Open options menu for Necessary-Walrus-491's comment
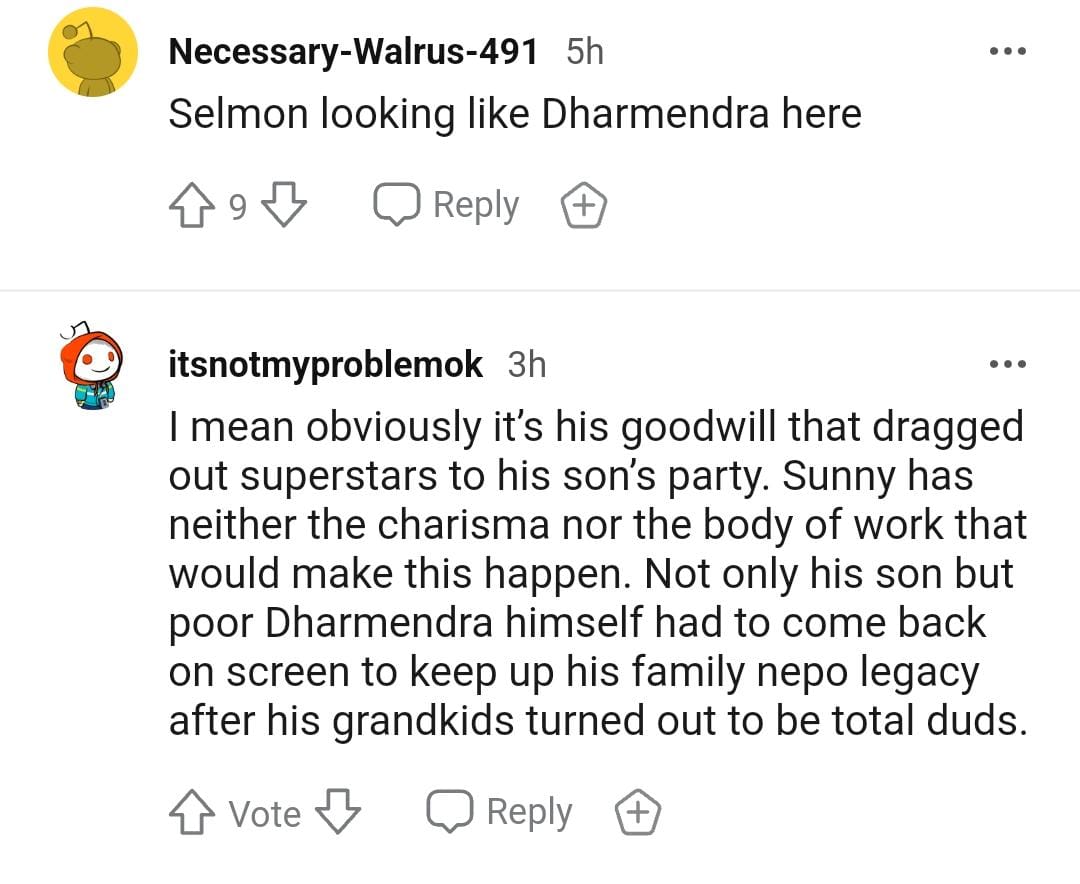Image resolution: width=1080 pixels, height=884 pixels. pyautogui.click(x=1007, y=53)
